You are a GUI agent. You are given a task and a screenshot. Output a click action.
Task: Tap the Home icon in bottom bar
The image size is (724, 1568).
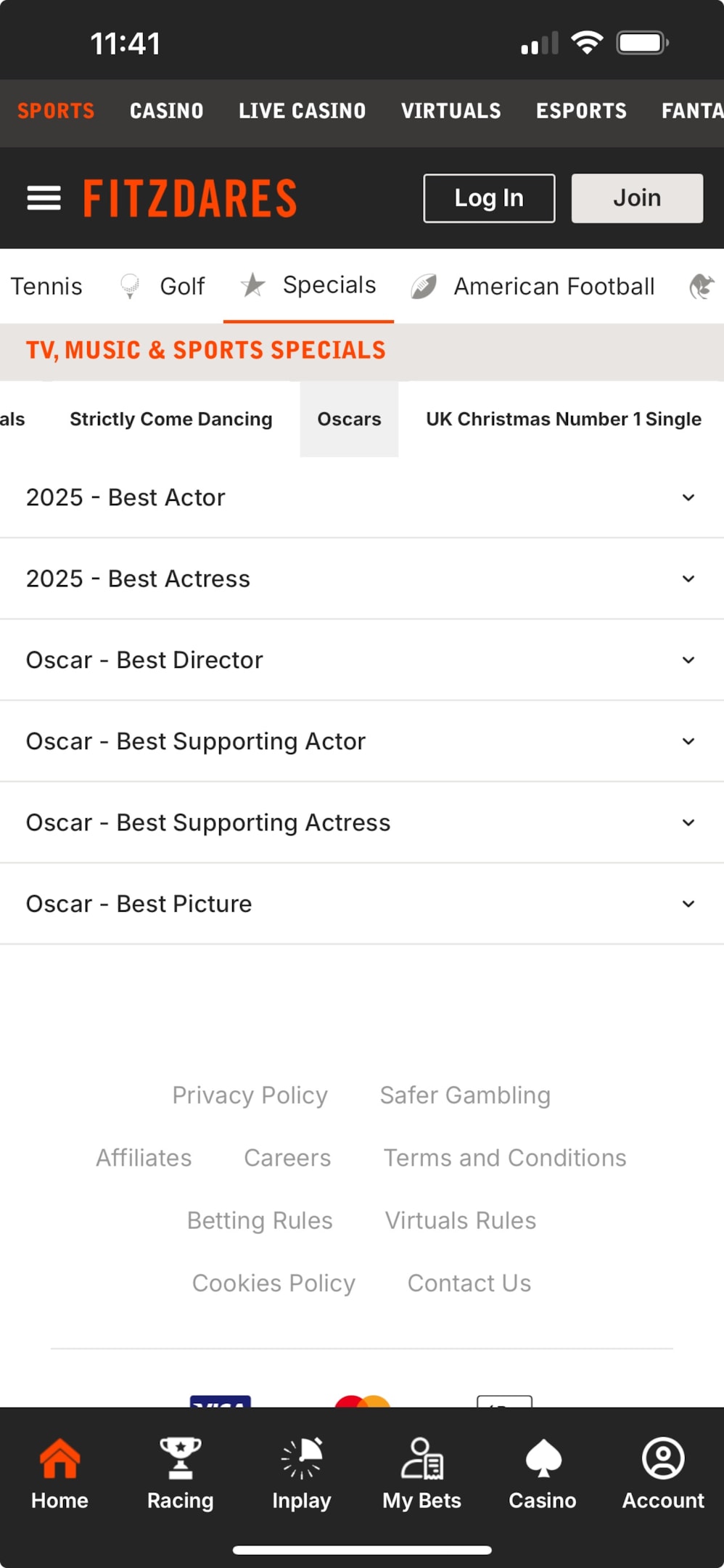[x=59, y=1458]
